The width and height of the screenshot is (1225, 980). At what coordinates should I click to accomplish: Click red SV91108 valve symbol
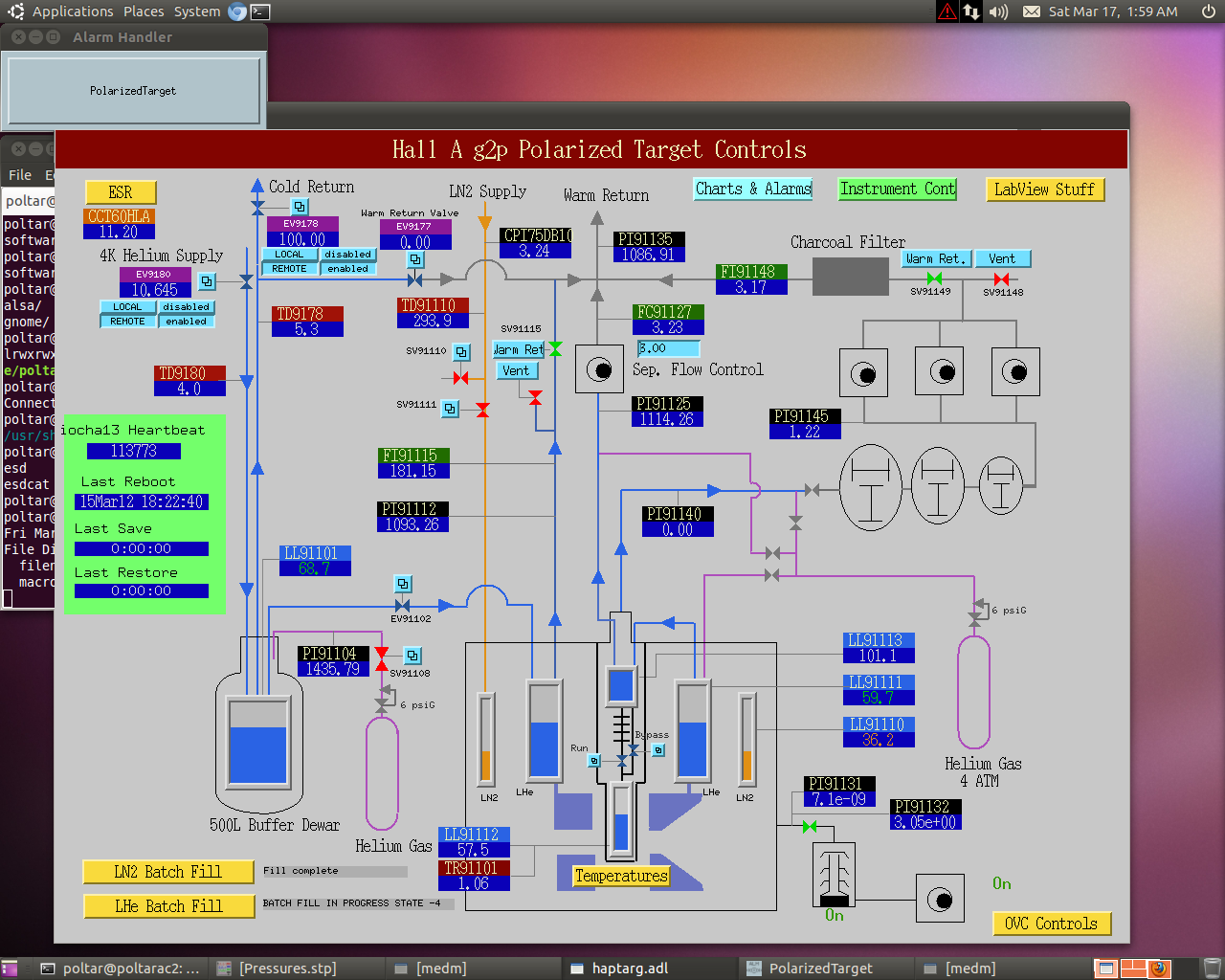coord(382,658)
